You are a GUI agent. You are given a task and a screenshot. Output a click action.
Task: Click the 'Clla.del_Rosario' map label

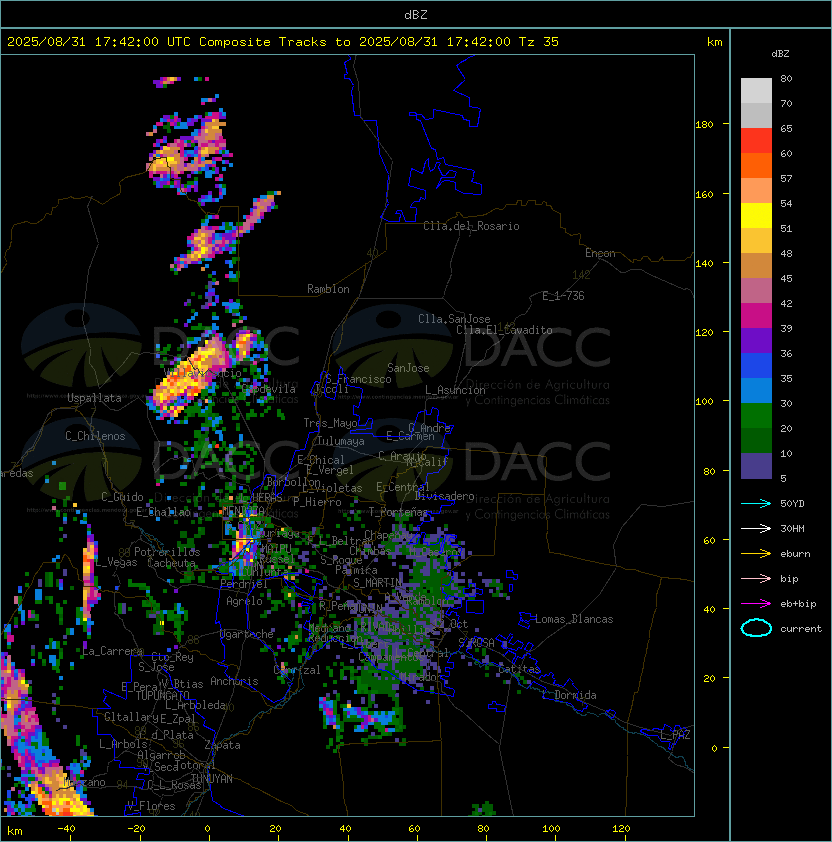471,226
